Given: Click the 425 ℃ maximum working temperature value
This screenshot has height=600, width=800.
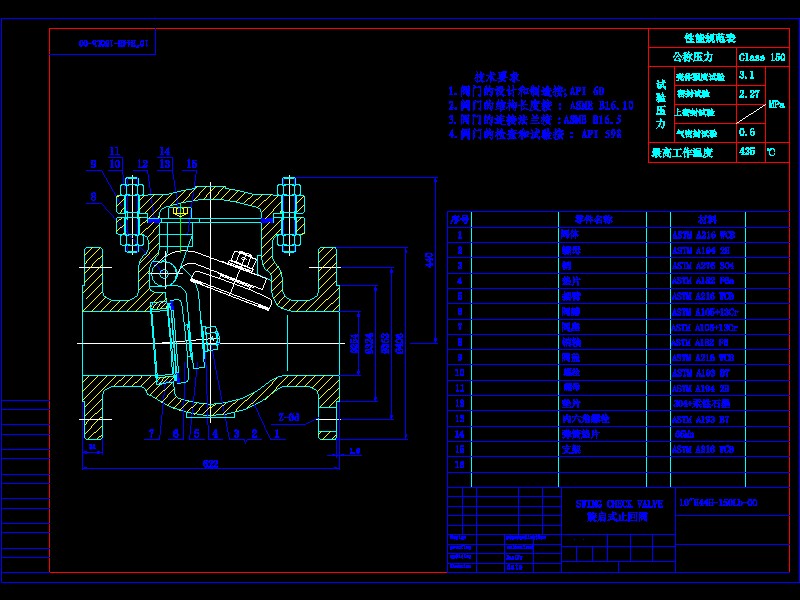Looking at the screenshot, I should pyautogui.click(x=747, y=151).
